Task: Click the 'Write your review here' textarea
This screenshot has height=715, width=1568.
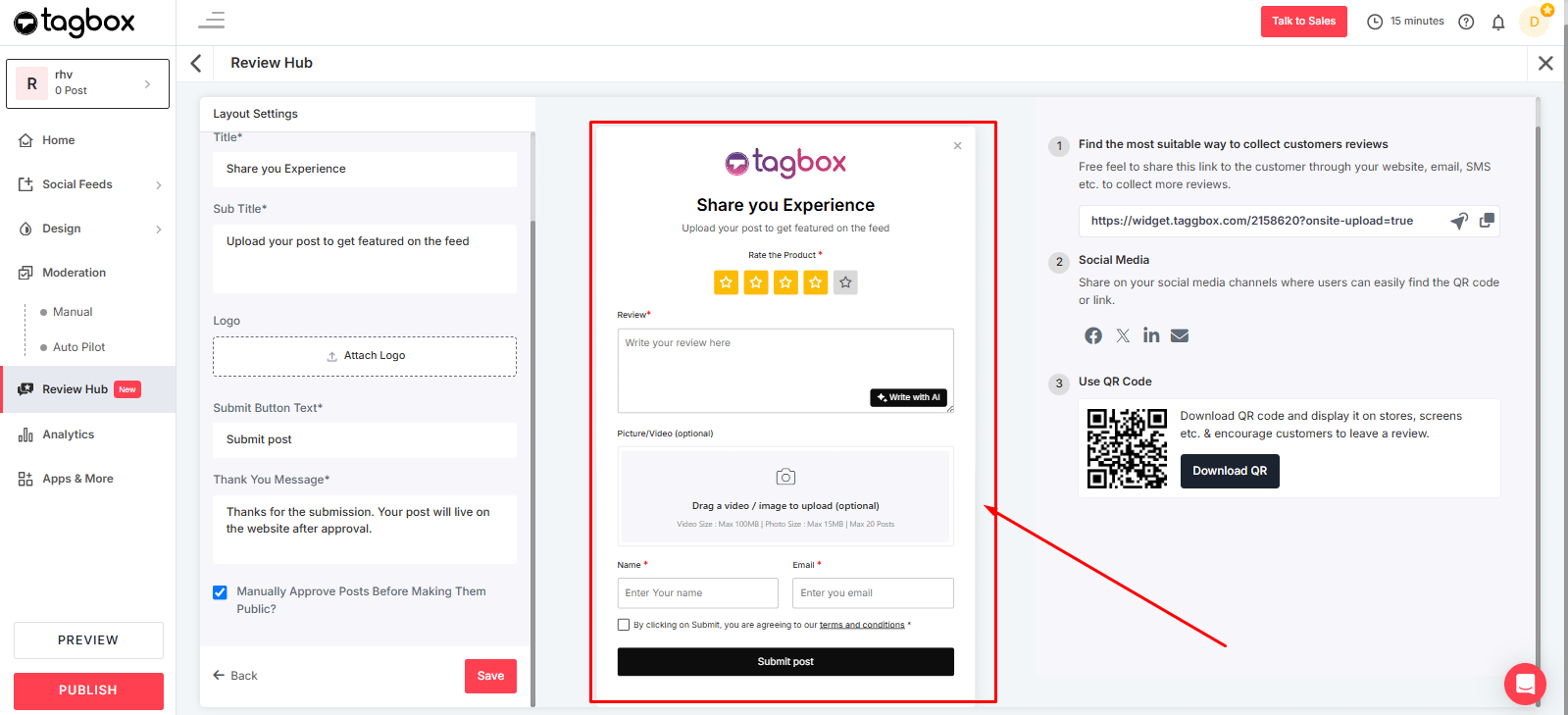Action: click(x=785, y=371)
